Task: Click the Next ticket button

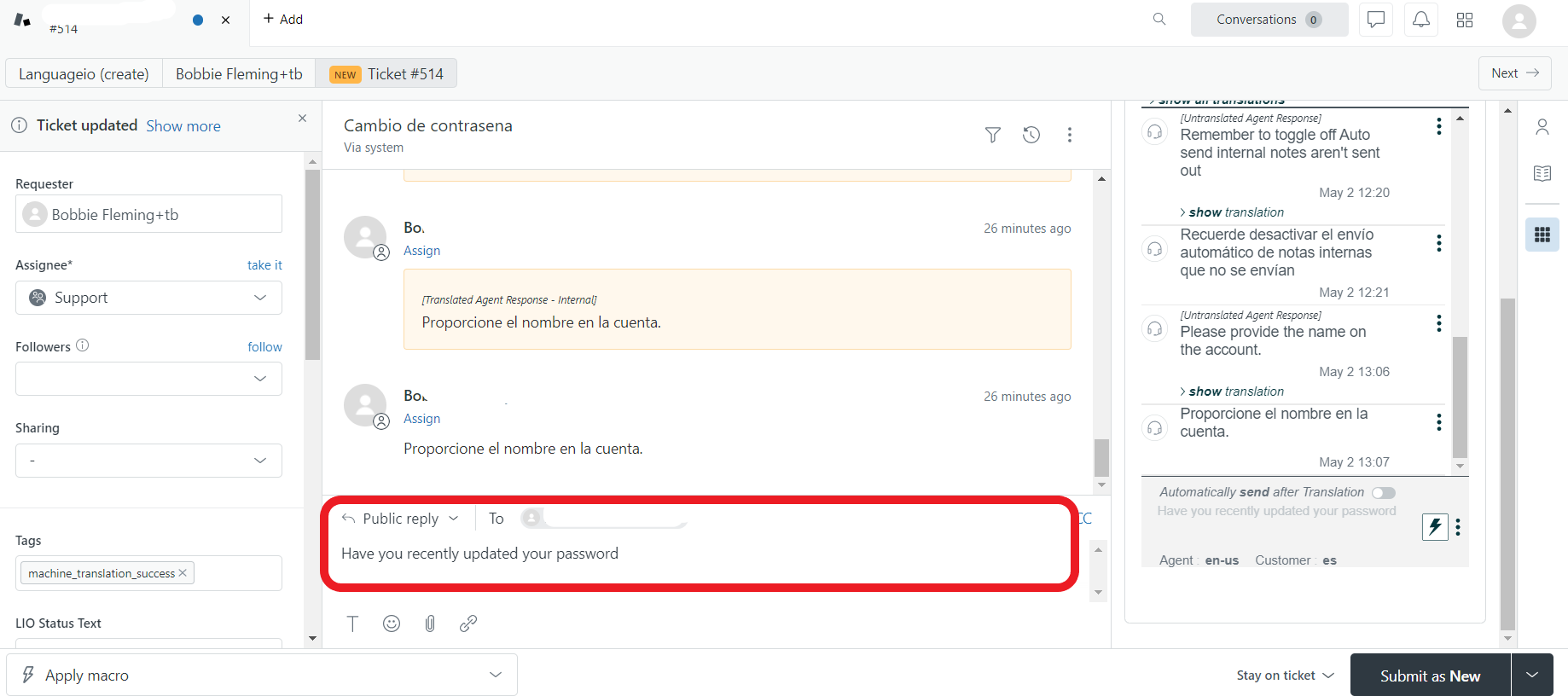Action: (1514, 73)
